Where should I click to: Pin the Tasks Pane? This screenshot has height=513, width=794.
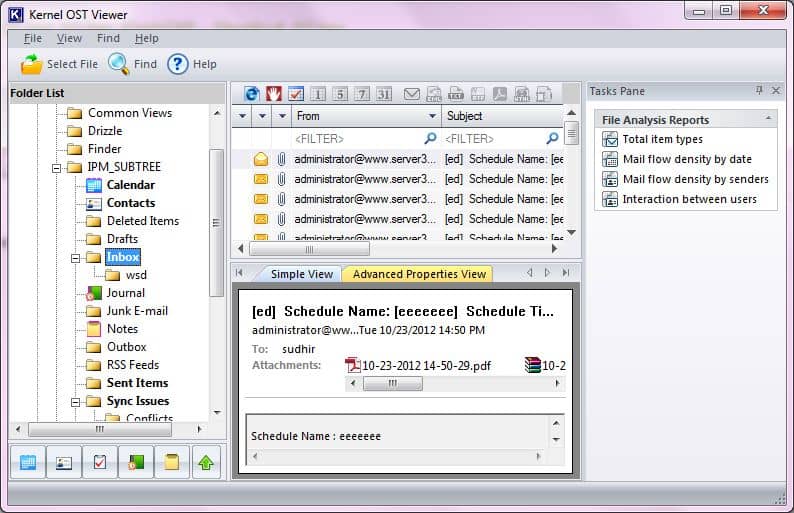[759, 90]
